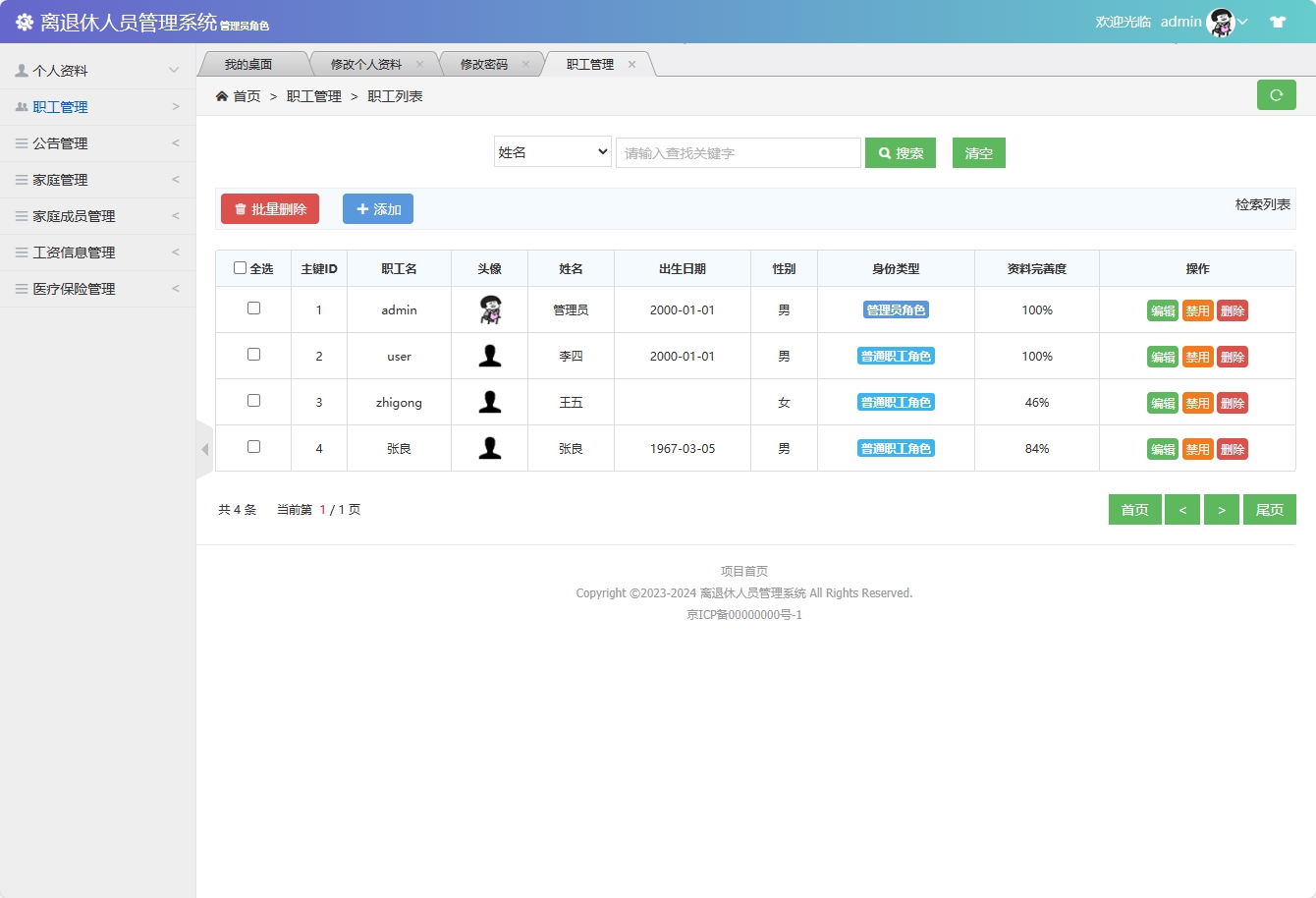Click the theme/skin t-shirt icon top right

pyautogui.click(x=1278, y=20)
